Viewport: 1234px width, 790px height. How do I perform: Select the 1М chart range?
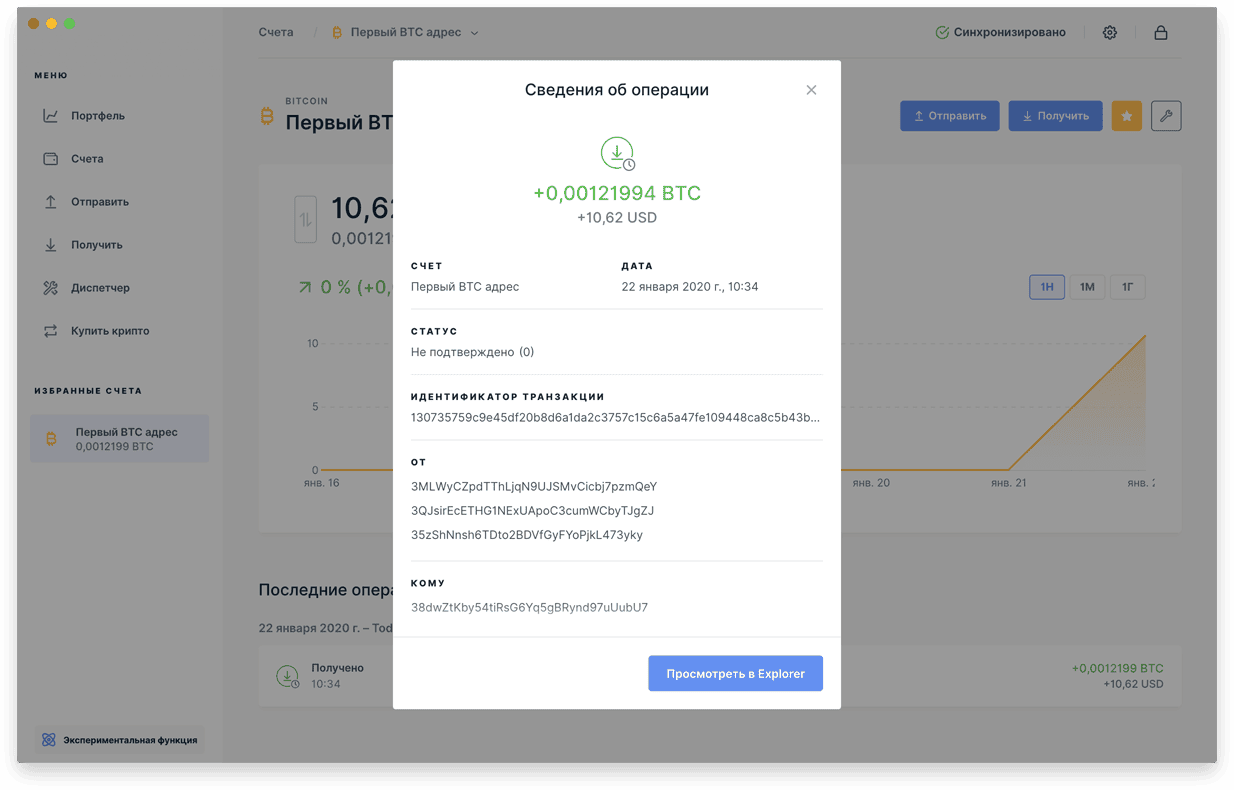[1087, 287]
